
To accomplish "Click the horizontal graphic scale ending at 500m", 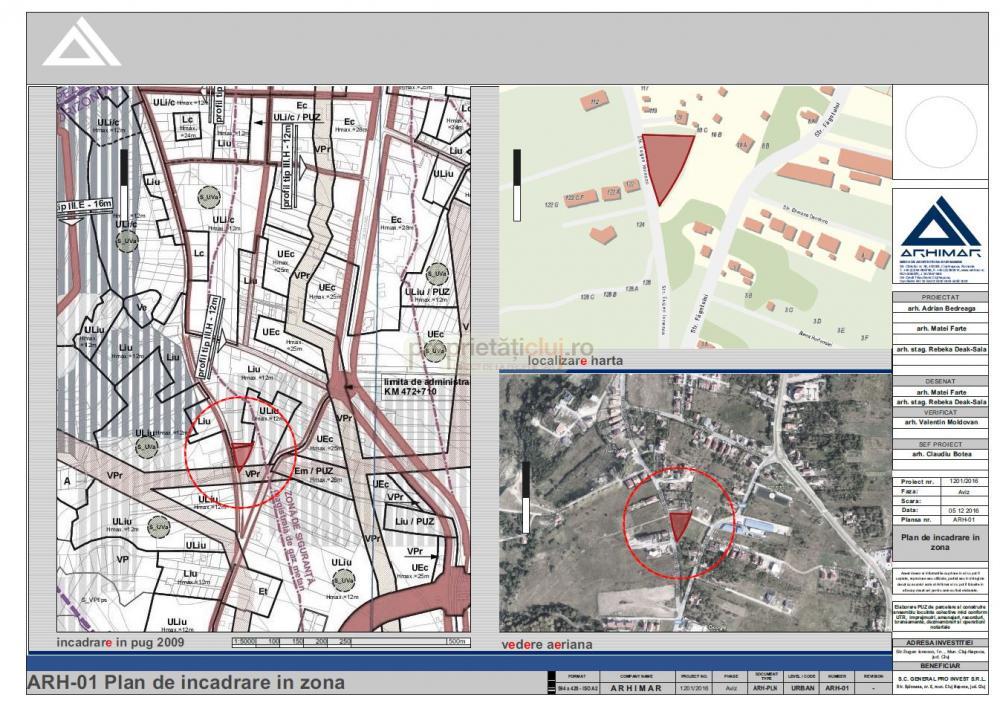I will pos(351,642).
